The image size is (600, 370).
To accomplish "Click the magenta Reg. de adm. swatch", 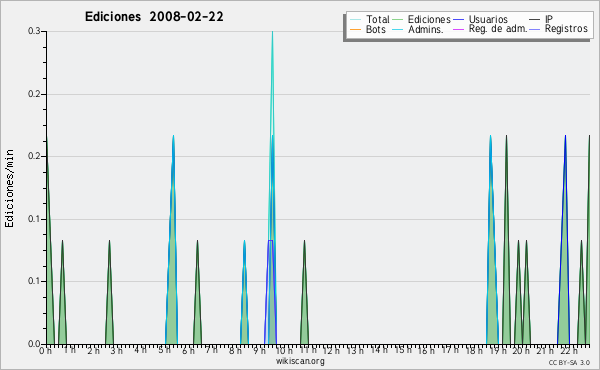I will click(458, 29).
